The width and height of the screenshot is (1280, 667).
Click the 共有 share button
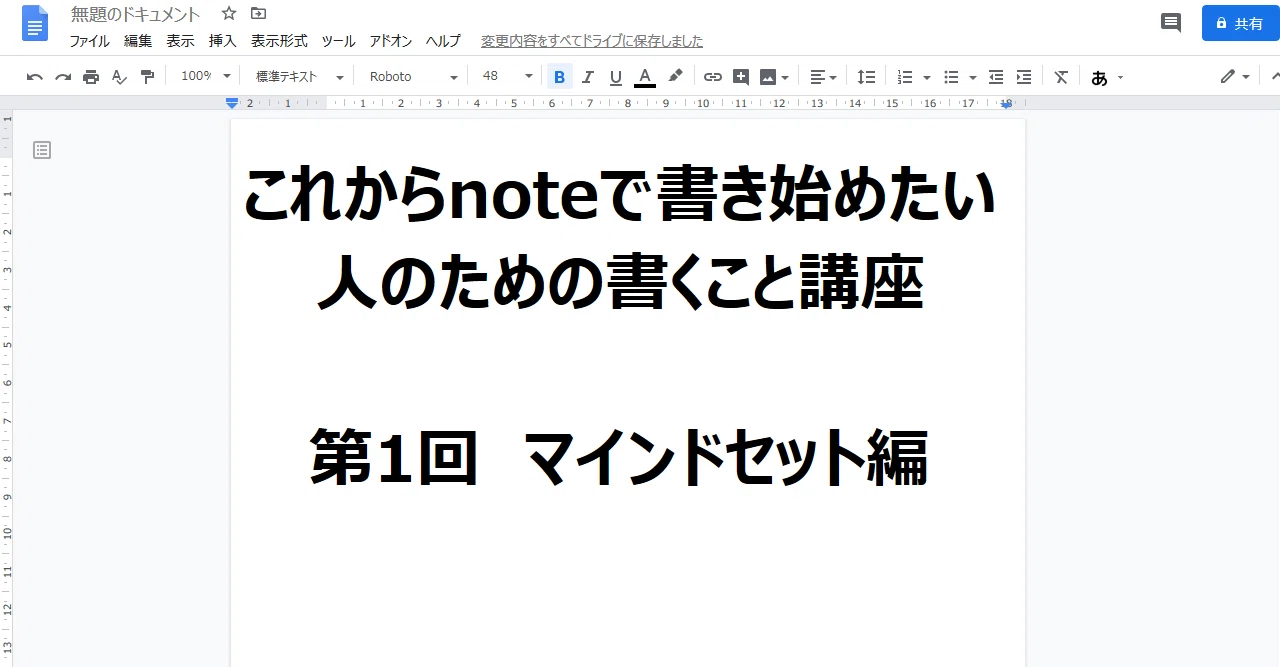1240,23
